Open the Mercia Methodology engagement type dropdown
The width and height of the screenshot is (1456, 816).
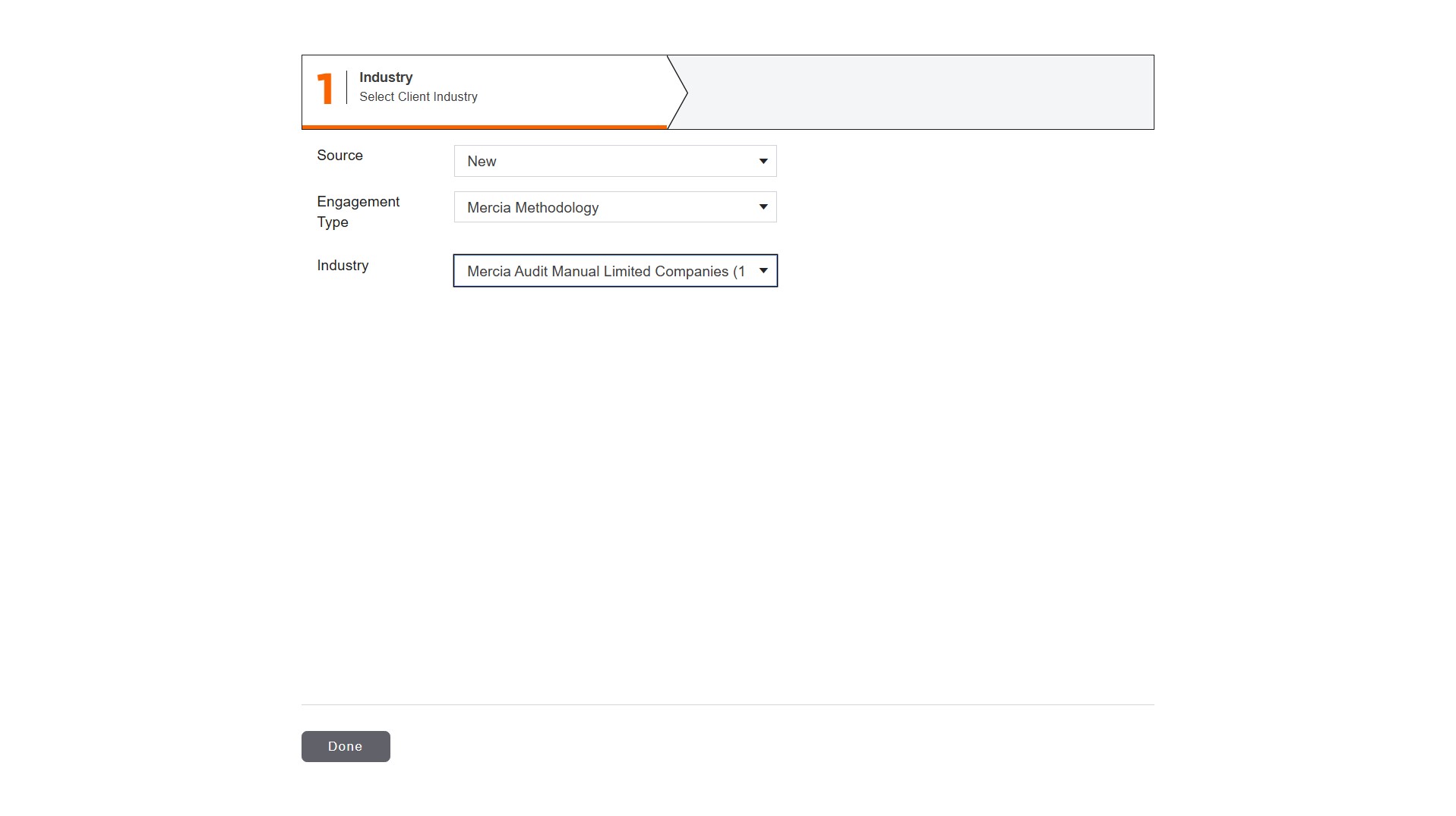coord(614,207)
